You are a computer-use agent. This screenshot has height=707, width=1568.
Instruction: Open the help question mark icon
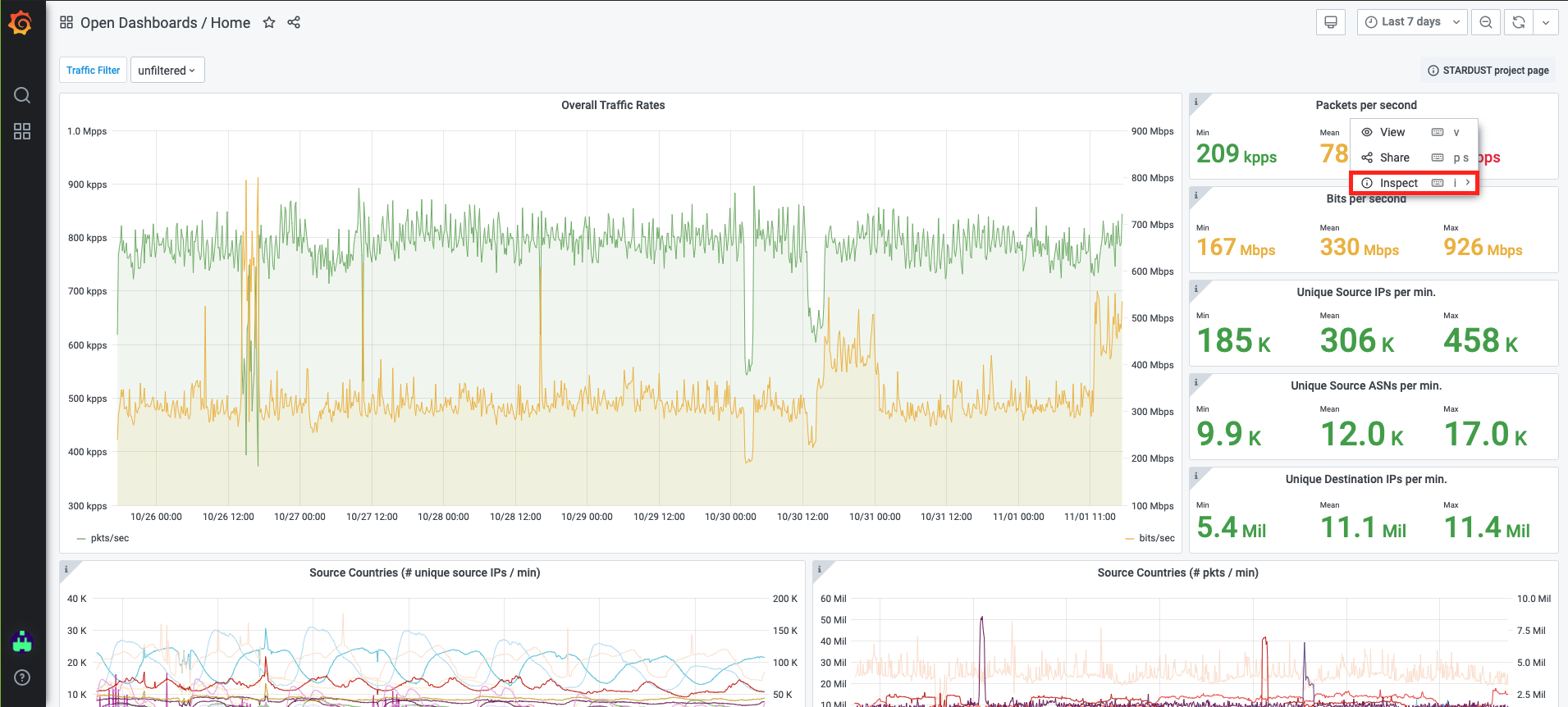click(x=22, y=677)
